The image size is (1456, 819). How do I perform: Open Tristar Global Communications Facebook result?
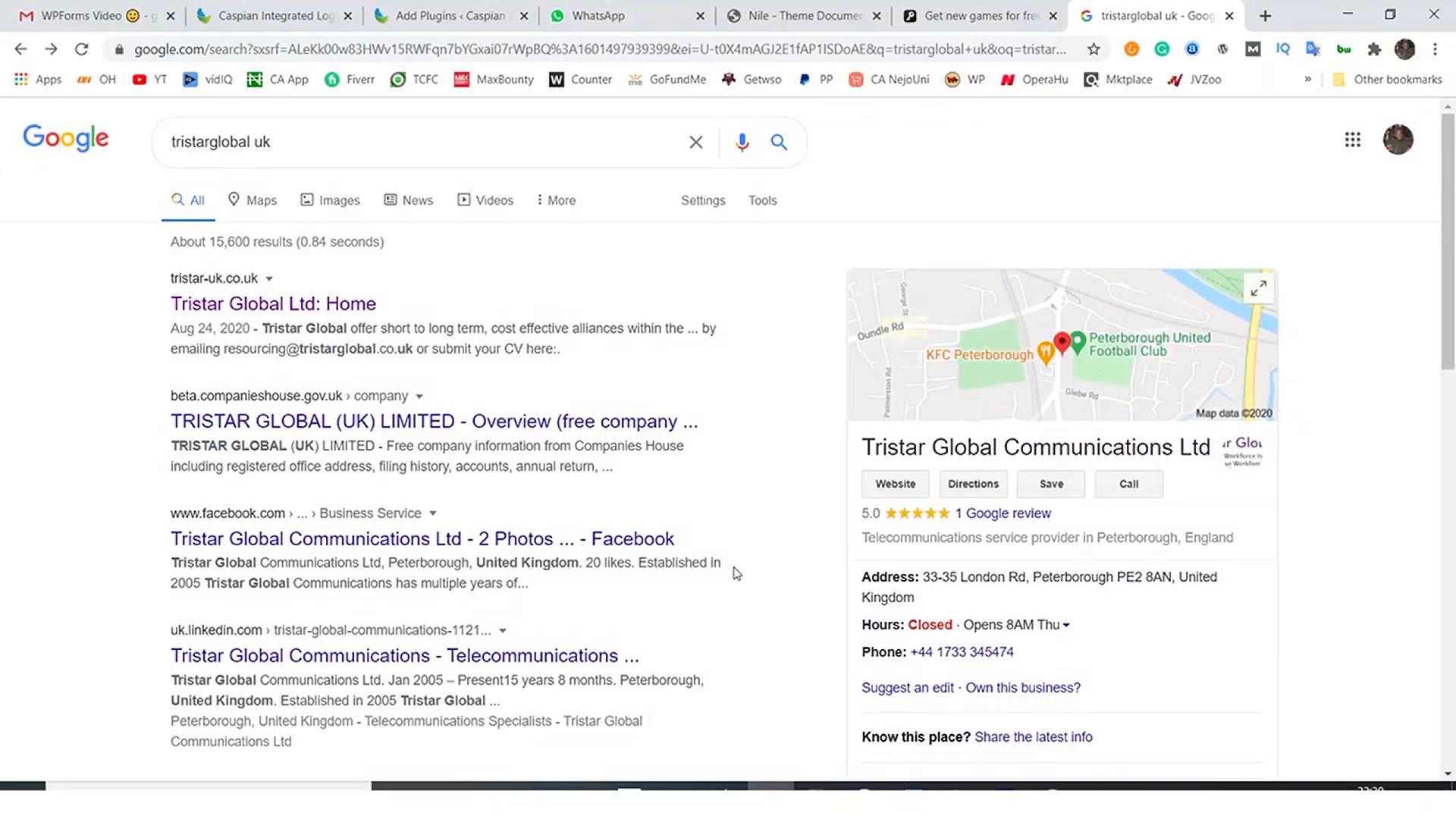point(422,539)
